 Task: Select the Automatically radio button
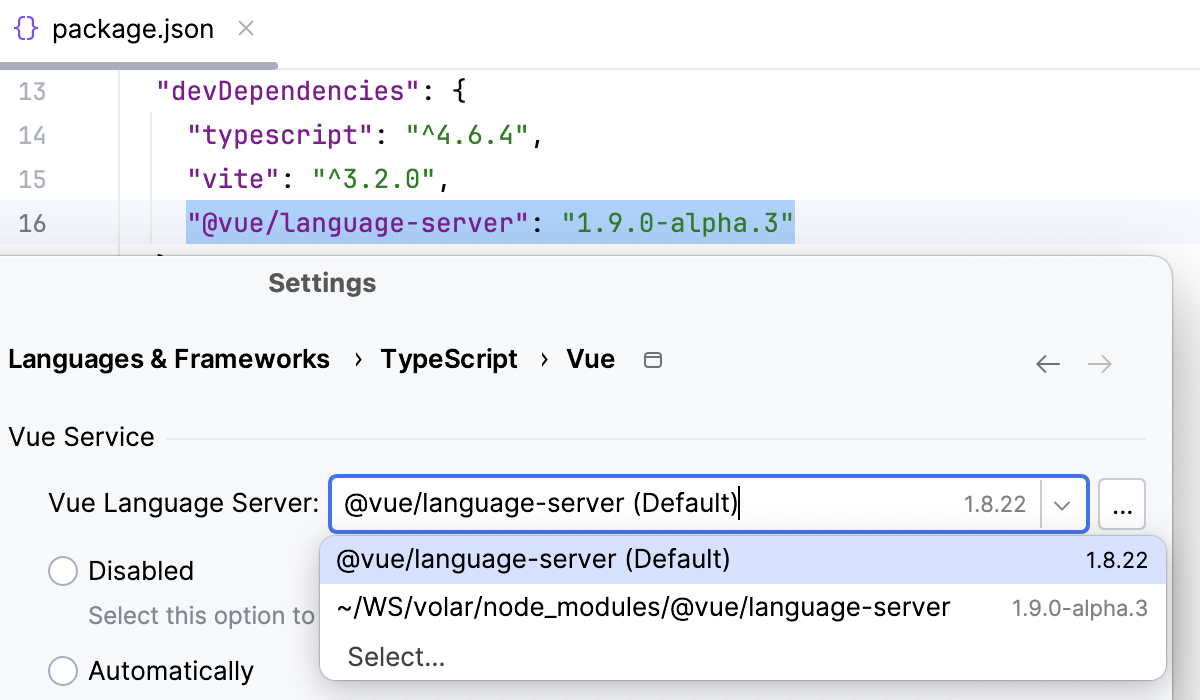[63, 670]
